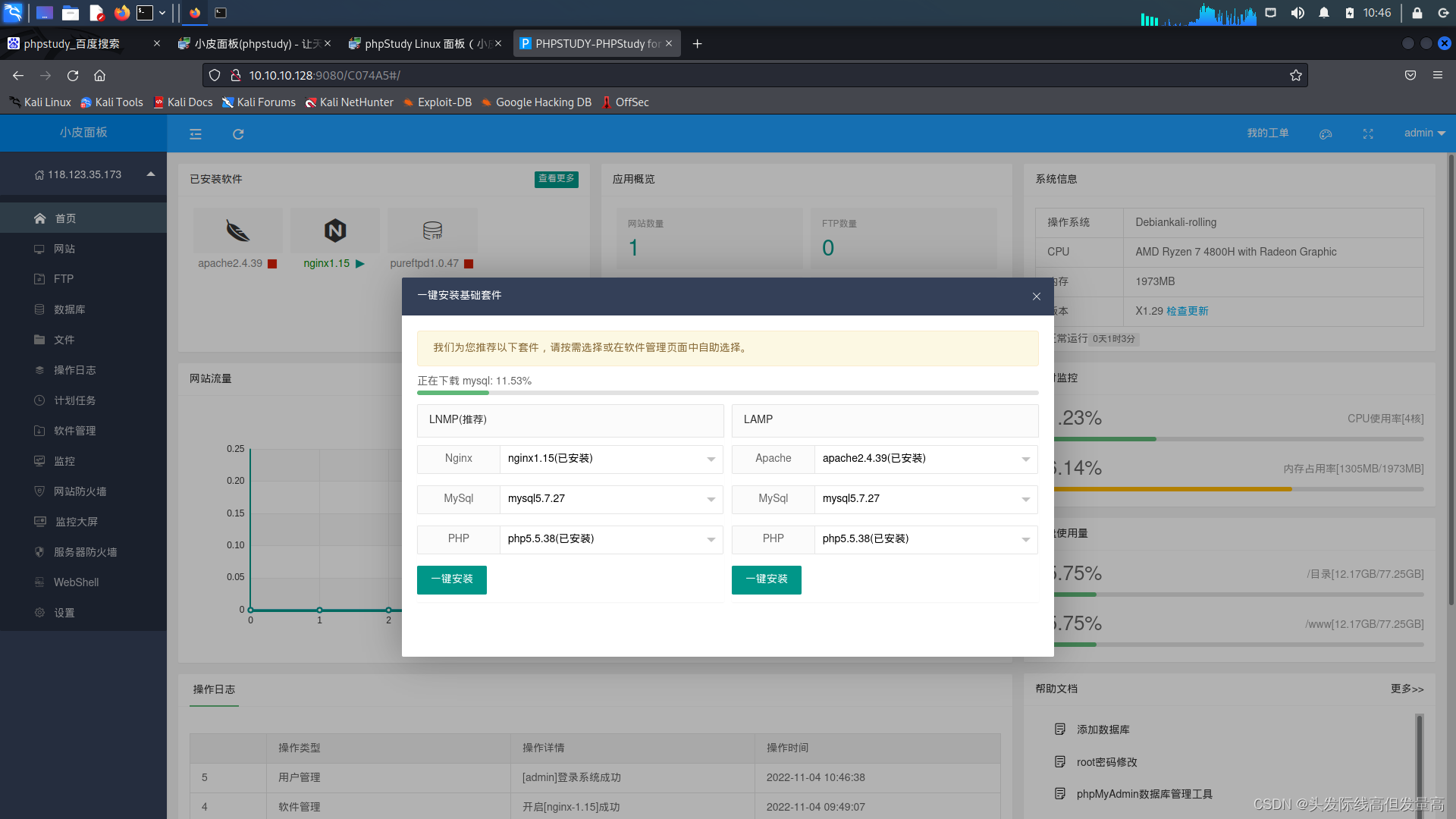The image size is (1456, 819).
Task: Click the sidebar collapse menu icon
Action: (x=196, y=134)
